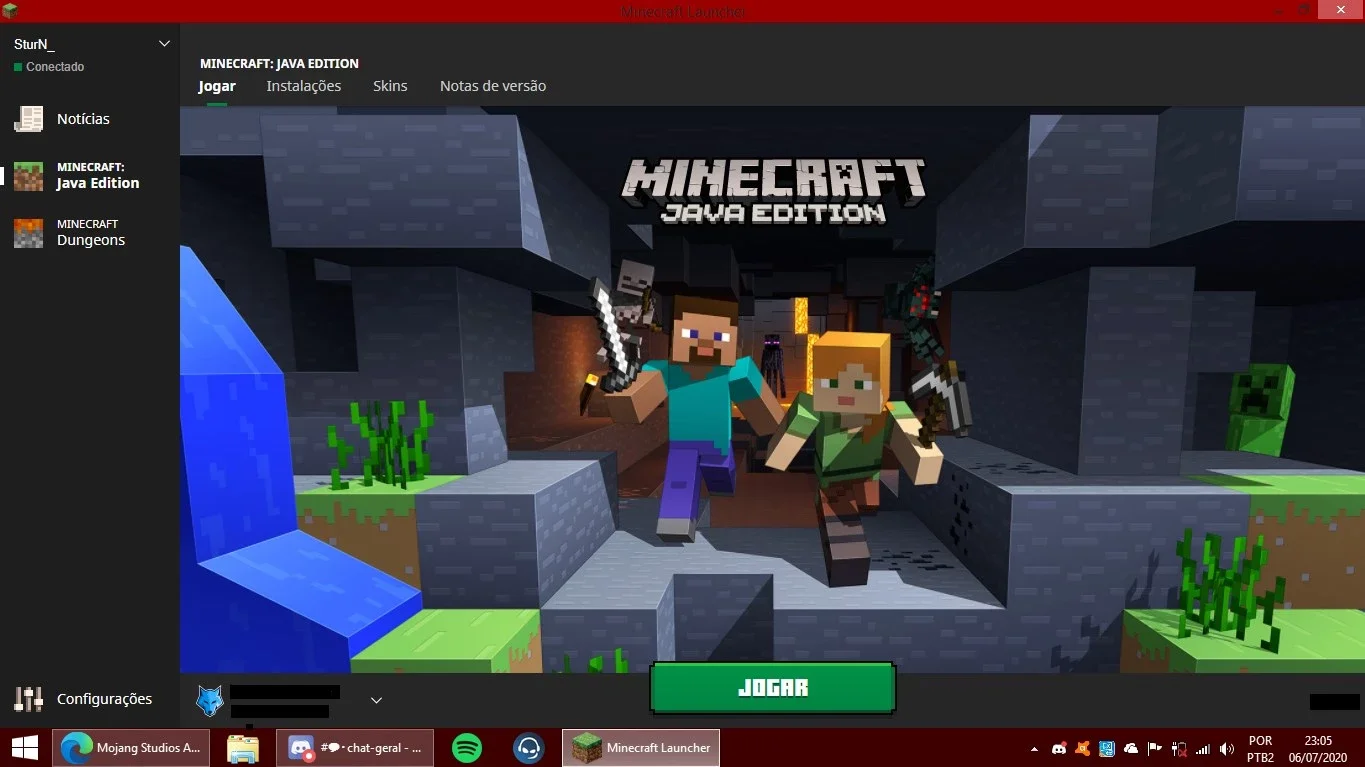Image resolution: width=1365 pixels, height=767 pixels.
Task: Click the battery power tray icon
Action: click(1179, 748)
